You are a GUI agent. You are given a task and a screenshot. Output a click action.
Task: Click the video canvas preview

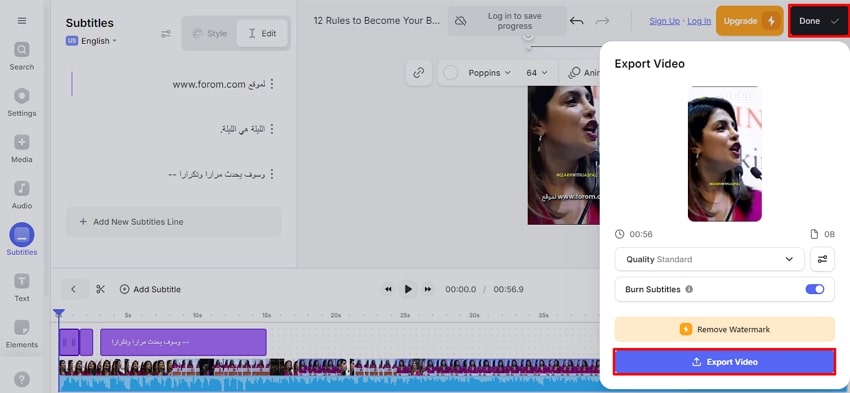[x=563, y=155]
